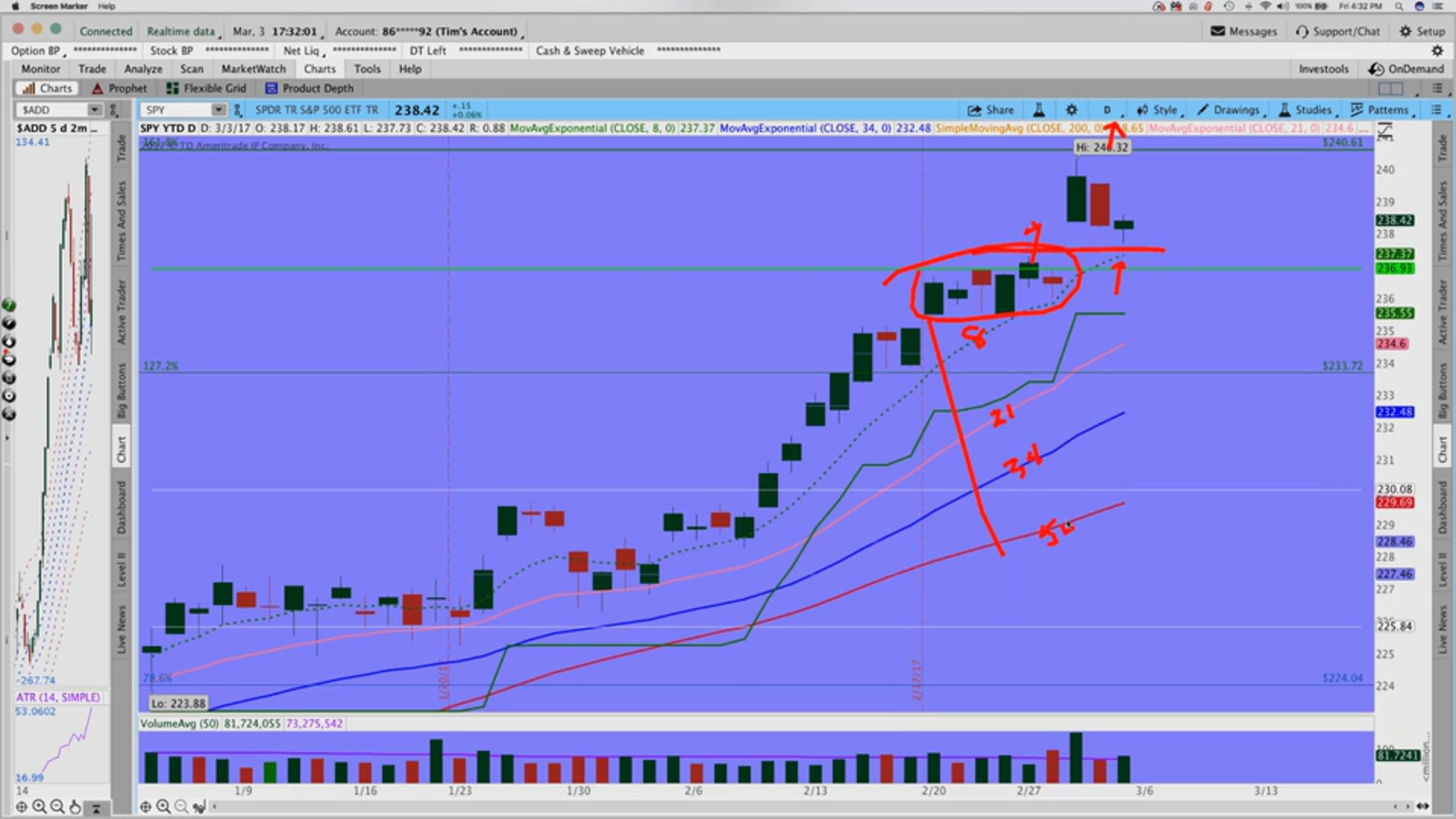Expand the SPY symbol dropdown arrow

pyautogui.click(x=218, y=110)
